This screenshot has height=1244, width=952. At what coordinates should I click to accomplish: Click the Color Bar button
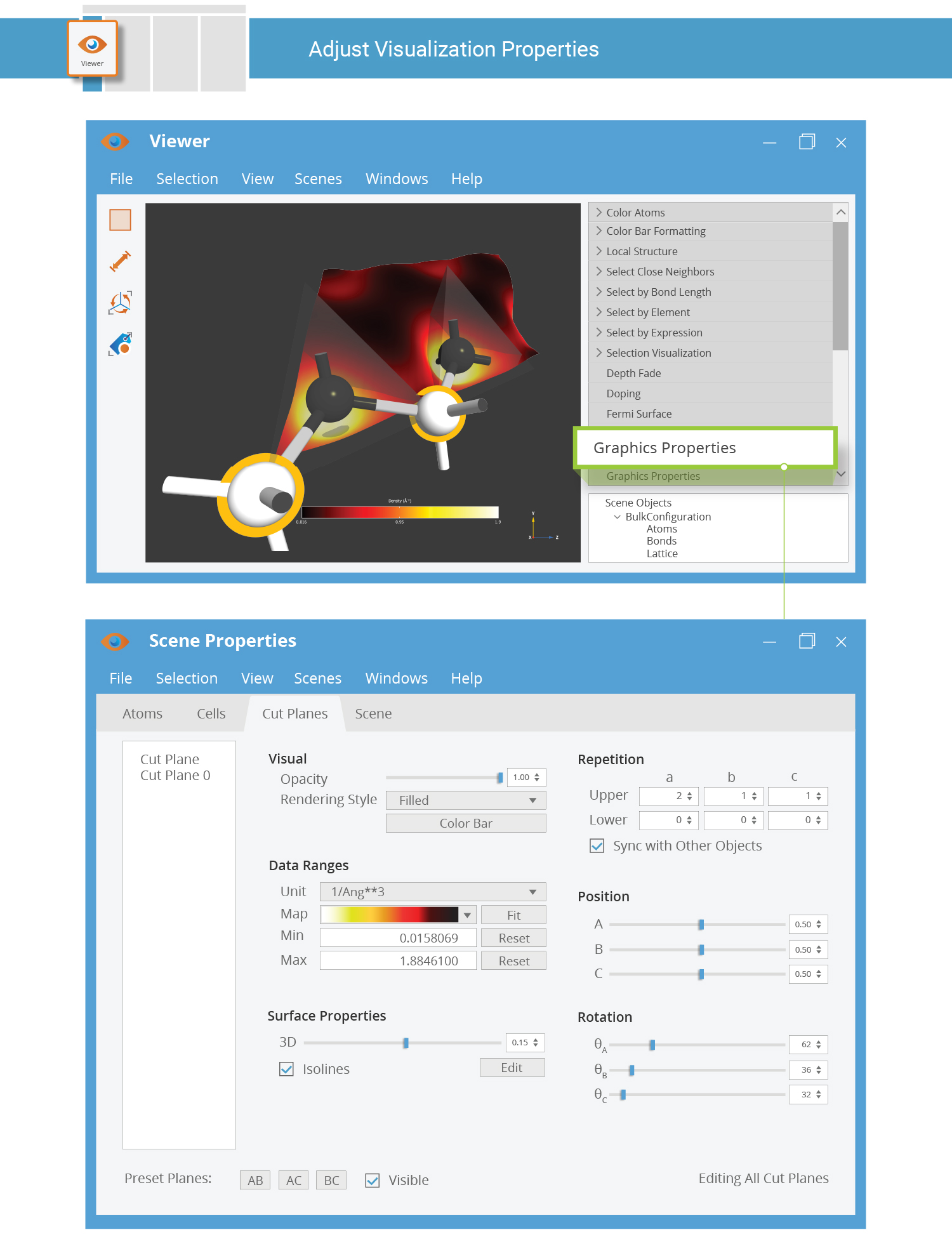(x=466, y=823)
